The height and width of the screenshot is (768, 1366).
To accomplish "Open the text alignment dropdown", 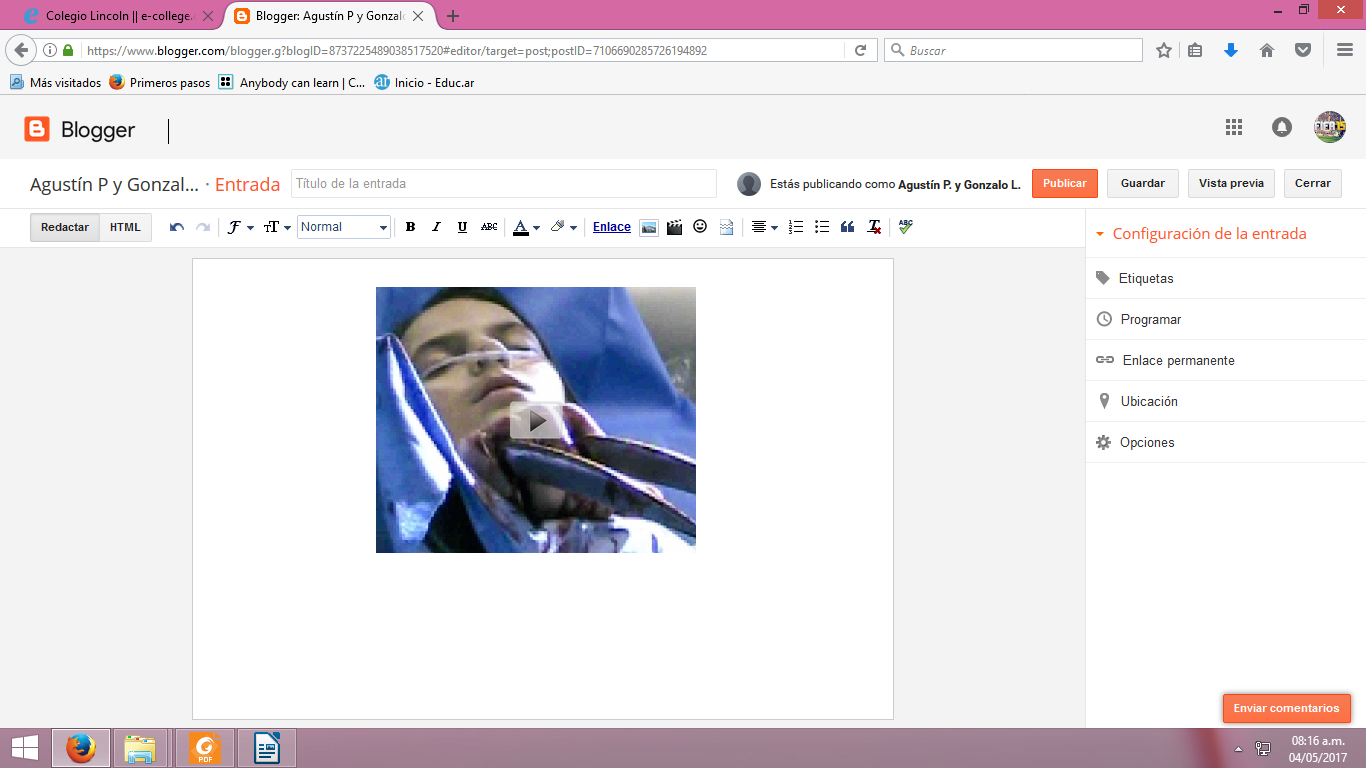I will (x=765, y=227).
